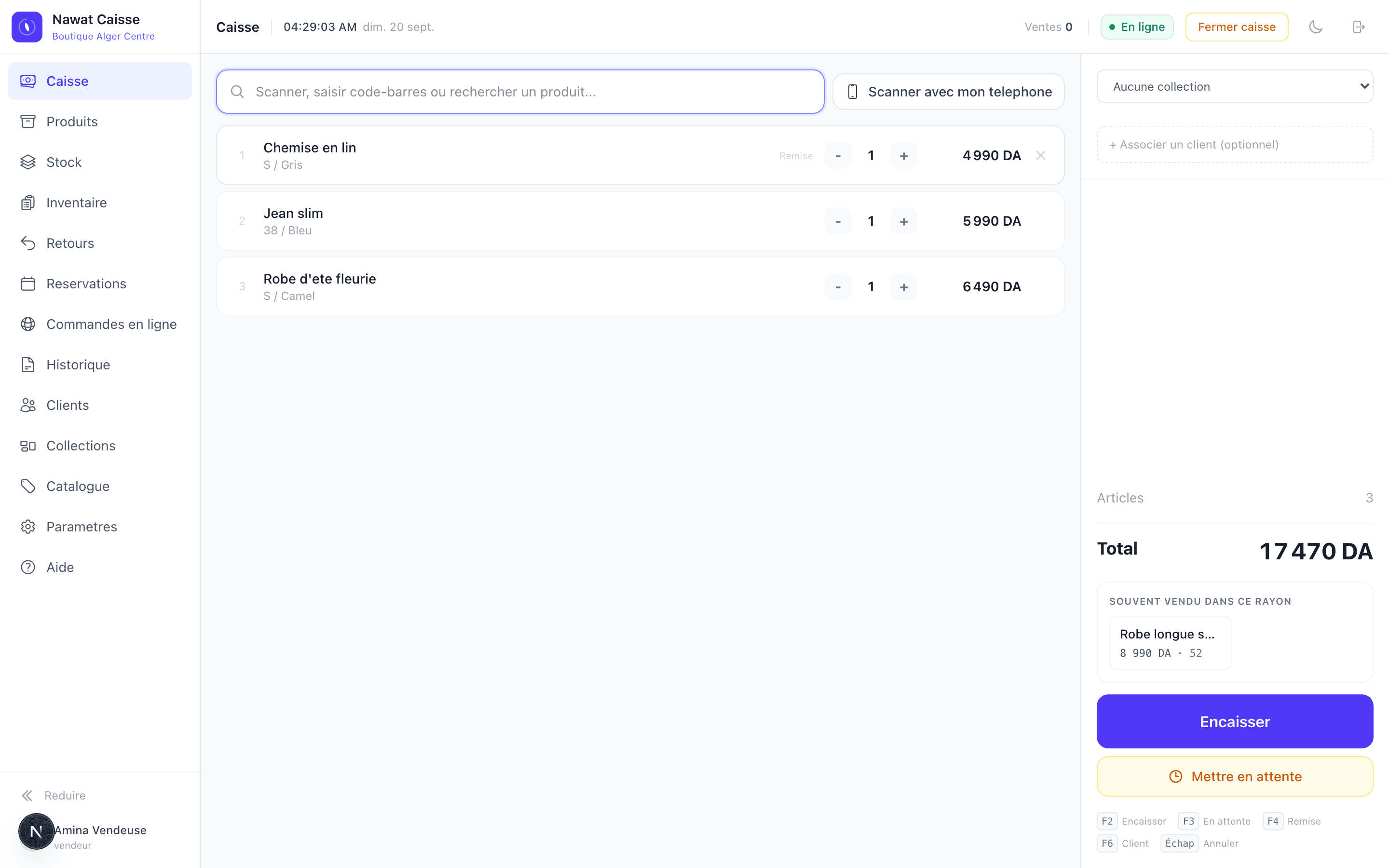Image resolution: width=1389 pixels, height=868 pixels.
Task: Decrease Jean slim quantity
Action: [x=838, y=221]
